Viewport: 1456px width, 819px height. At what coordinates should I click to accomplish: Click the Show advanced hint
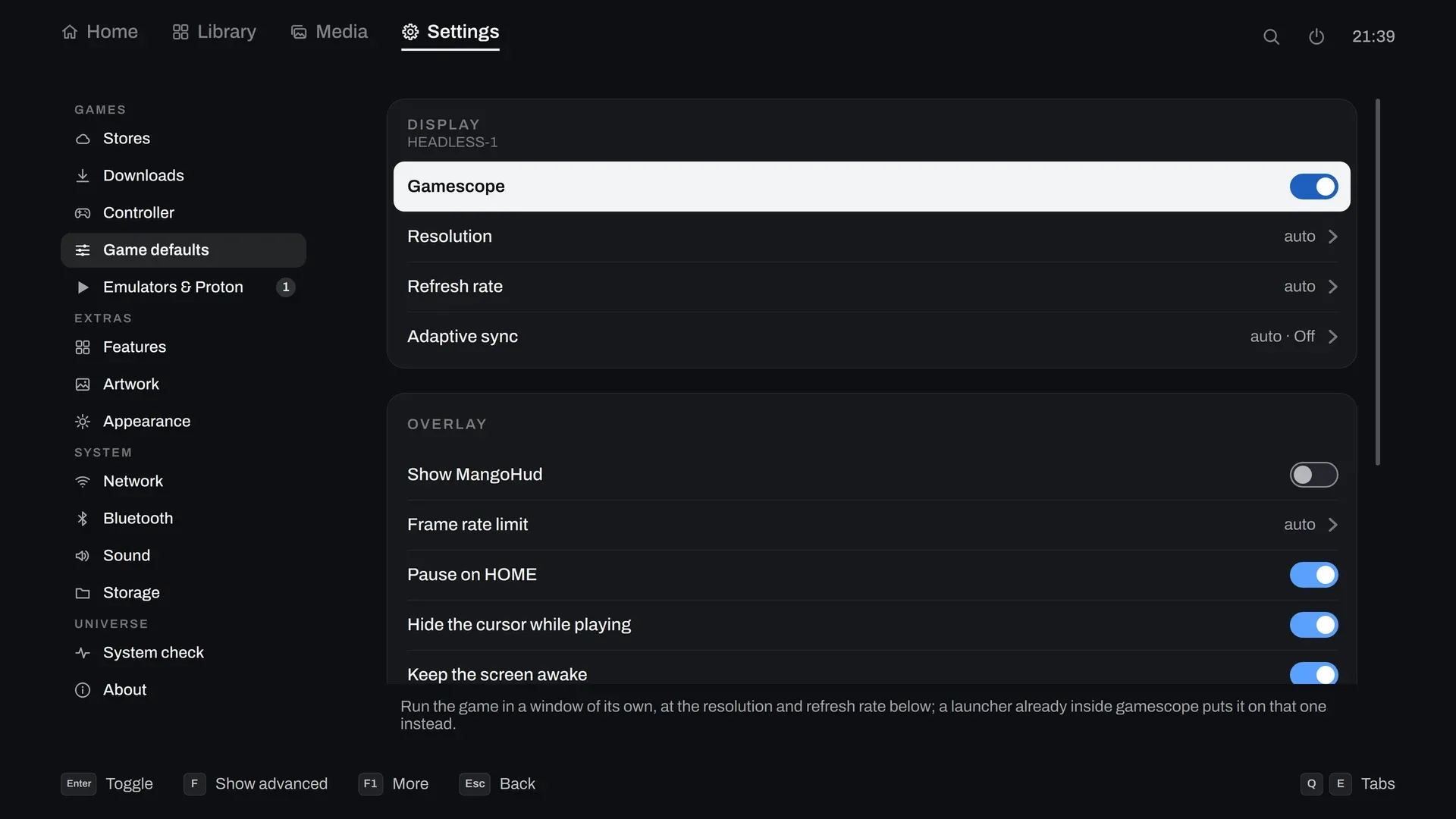pyautogui.click(x=256, y=784)
